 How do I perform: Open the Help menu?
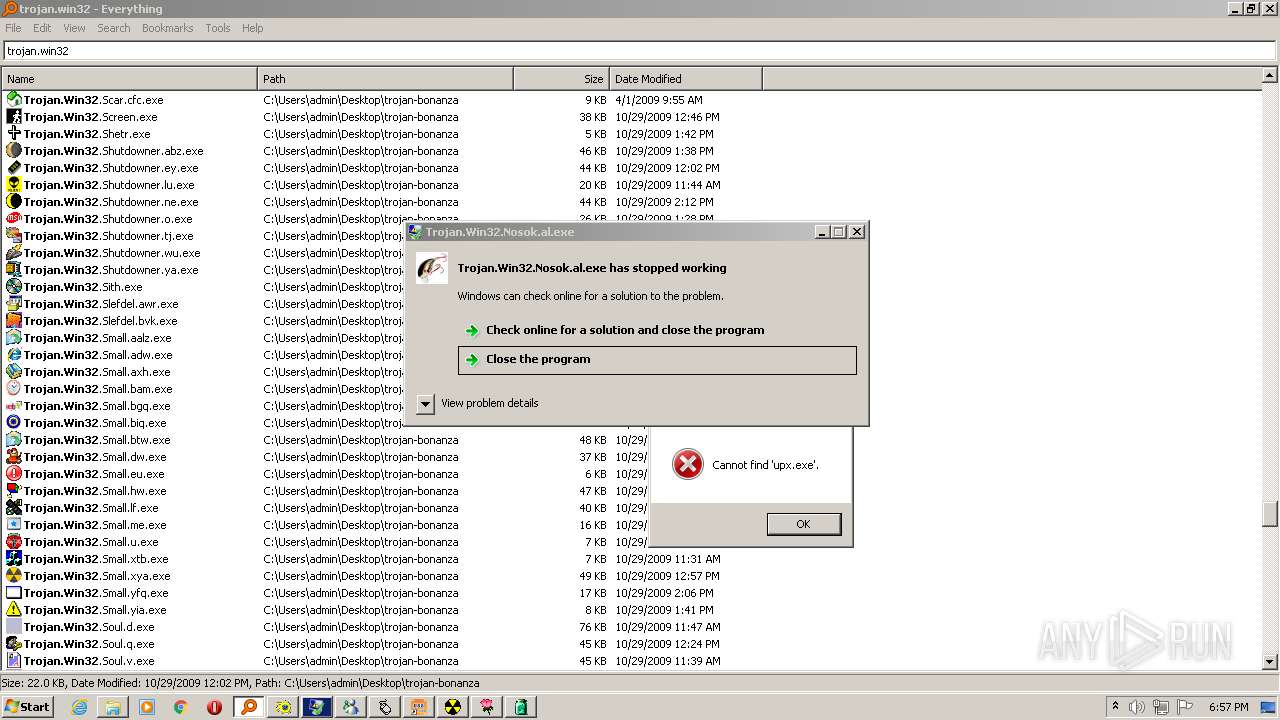(253, 28)
